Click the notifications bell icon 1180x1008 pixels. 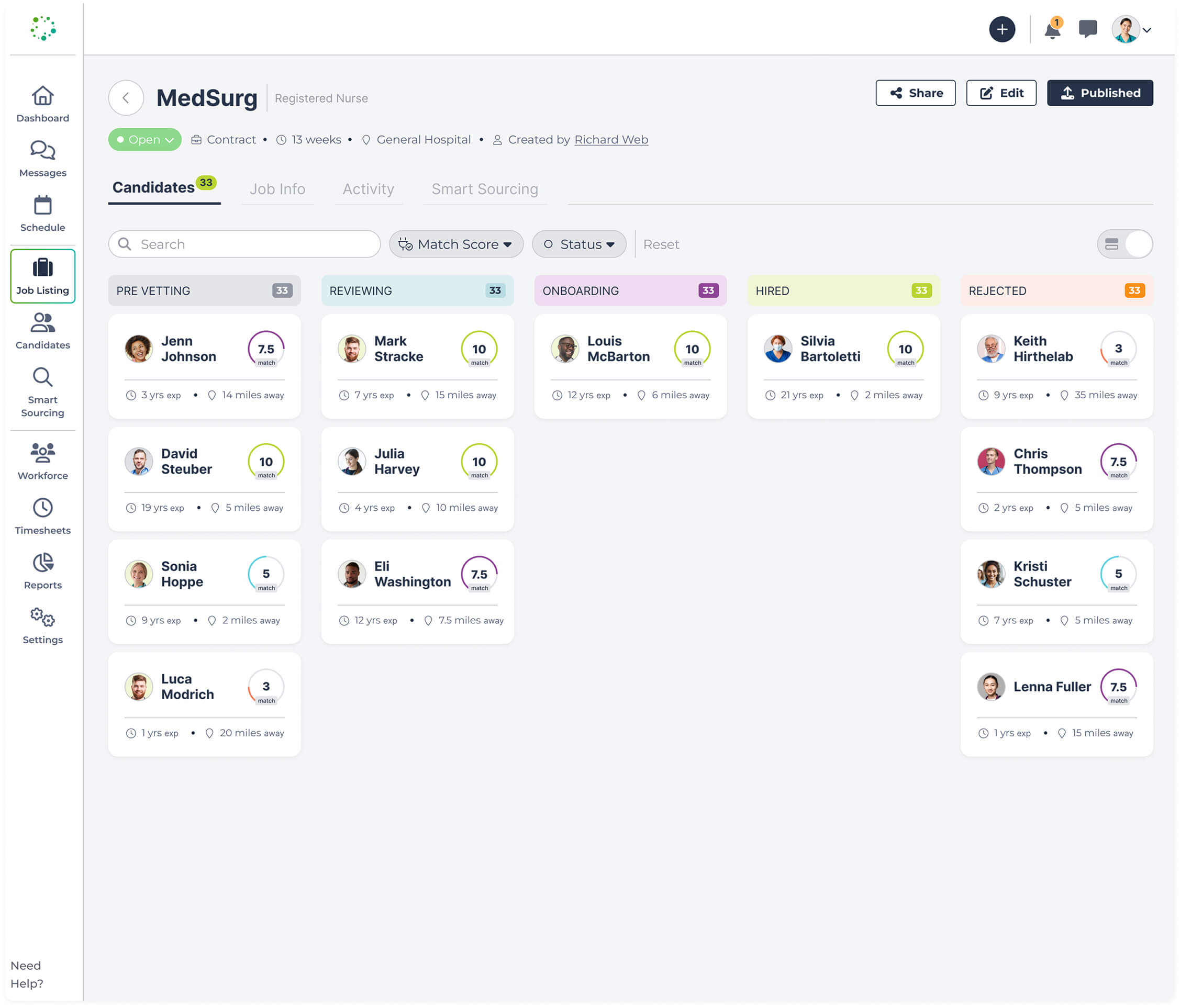click(x=1052, y=30)
